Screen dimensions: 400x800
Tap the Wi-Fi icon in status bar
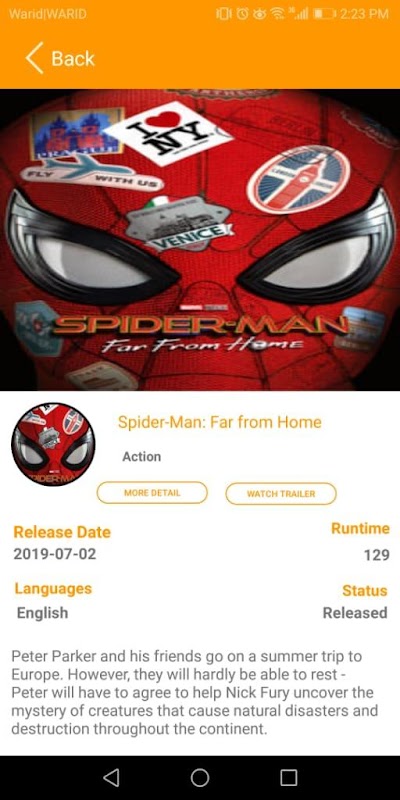(278, 14)
